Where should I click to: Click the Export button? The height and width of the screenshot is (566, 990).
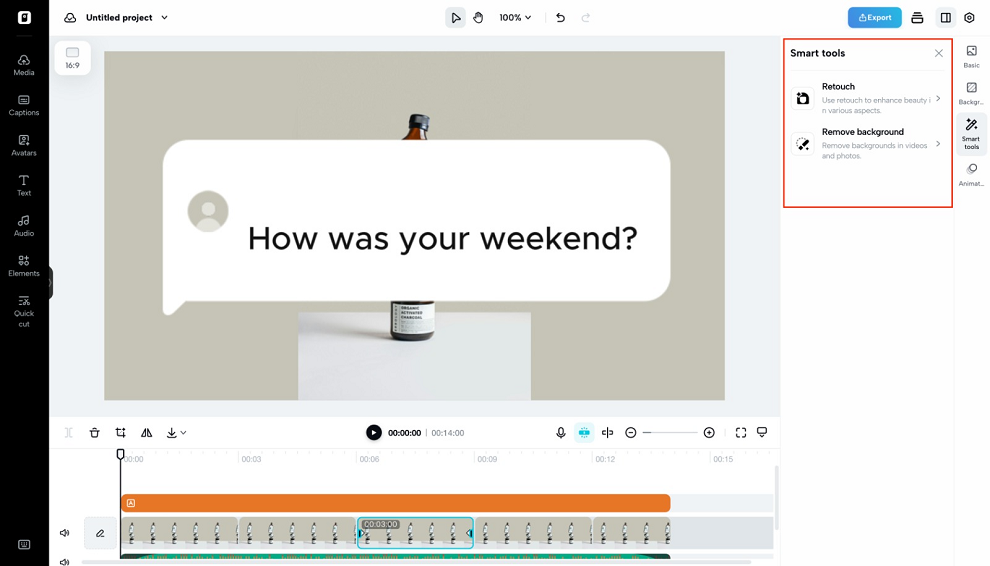click(x=874, y=18)
